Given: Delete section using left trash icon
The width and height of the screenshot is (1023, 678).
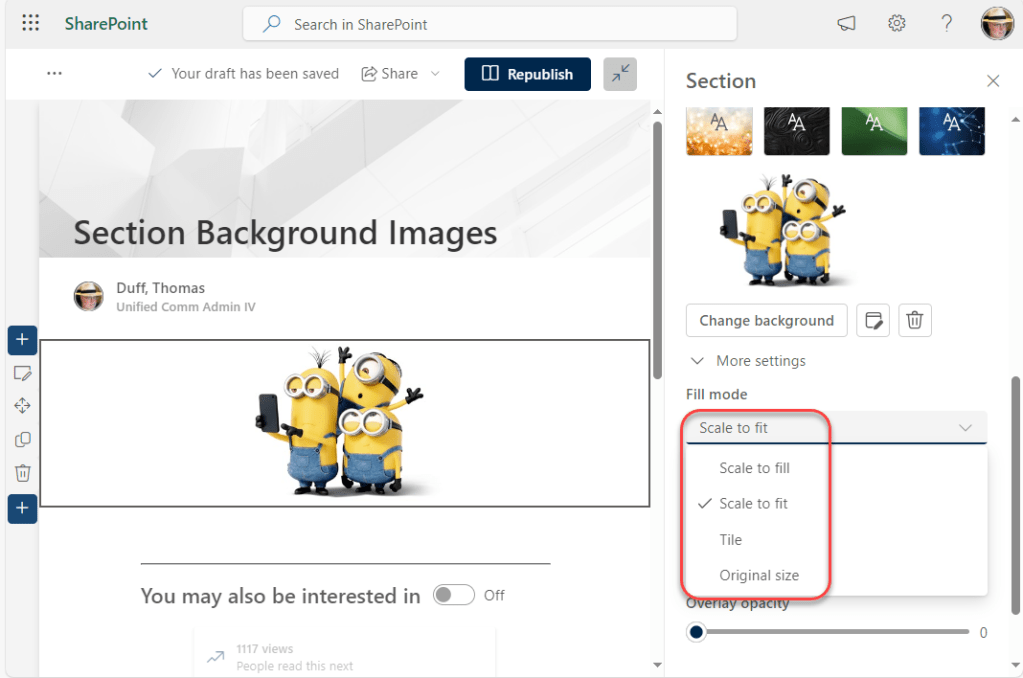Looking at the screenshot, I should pyautogui.click(x=23, y=473).
